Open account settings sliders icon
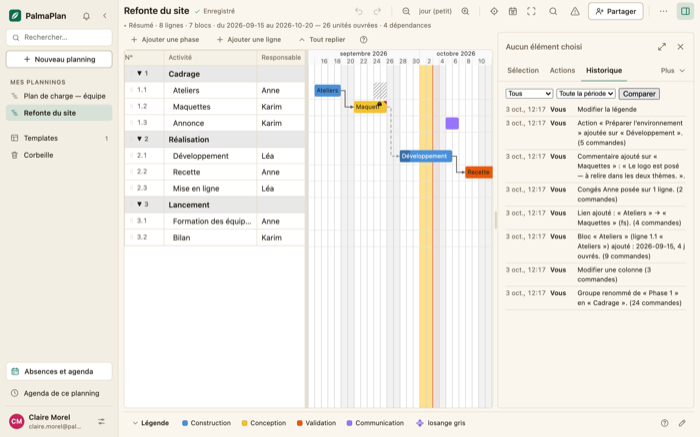This screenshot has width=700, height=437. [101, 421]
